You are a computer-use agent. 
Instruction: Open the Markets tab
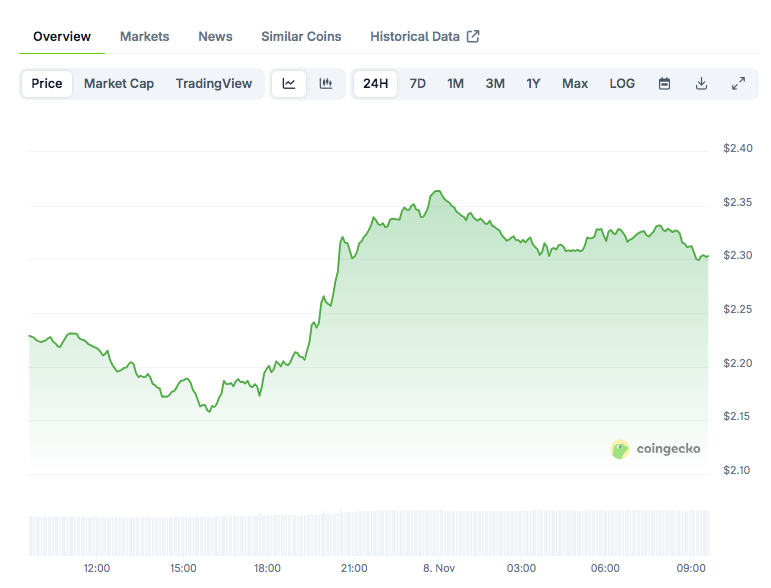point(144,37)
